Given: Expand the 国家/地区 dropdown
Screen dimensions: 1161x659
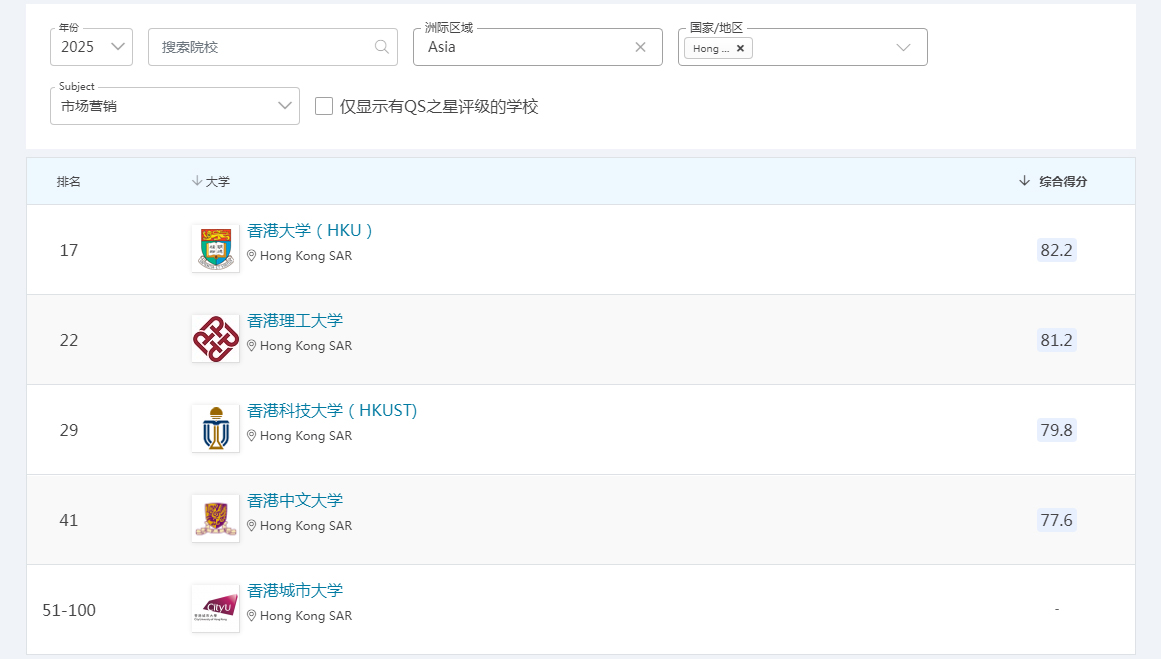Looking at the screenshot, I should [903, 47].
